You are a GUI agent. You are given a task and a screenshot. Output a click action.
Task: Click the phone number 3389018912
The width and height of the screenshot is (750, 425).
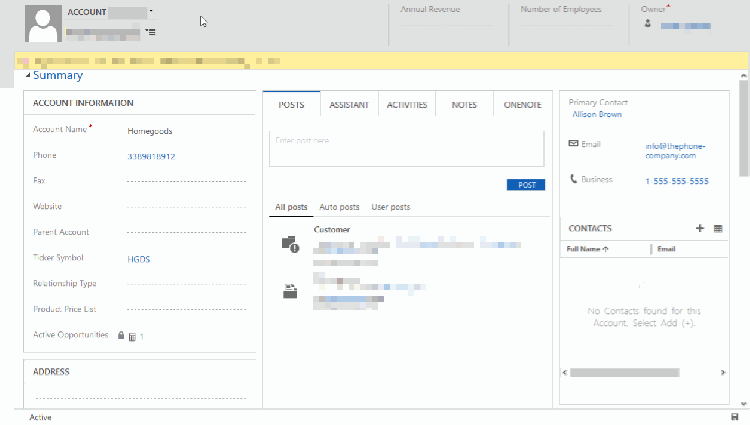point(151,157)
